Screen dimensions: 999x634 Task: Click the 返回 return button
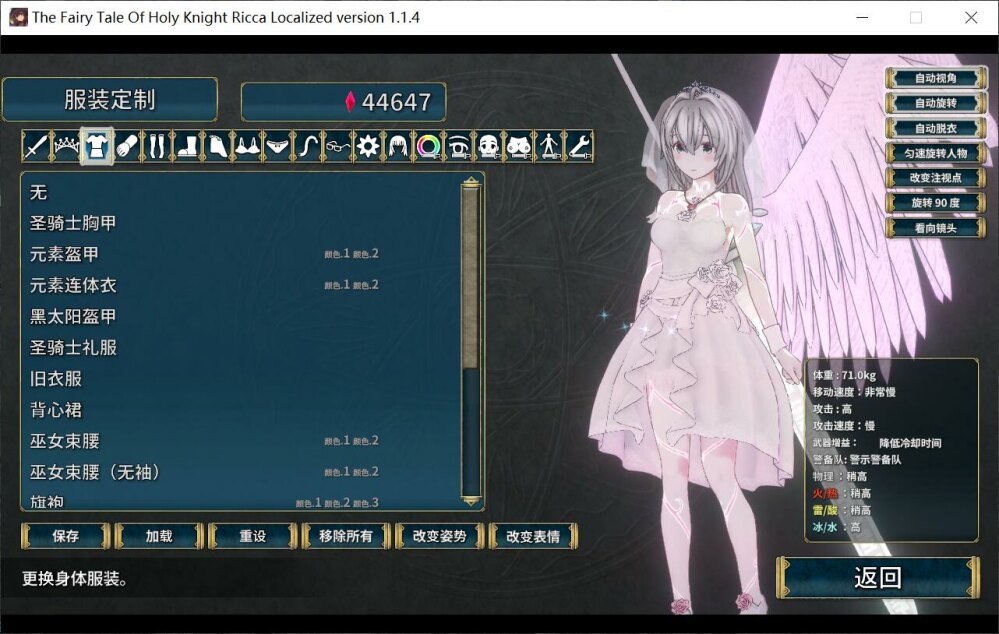tap(878, 577)
